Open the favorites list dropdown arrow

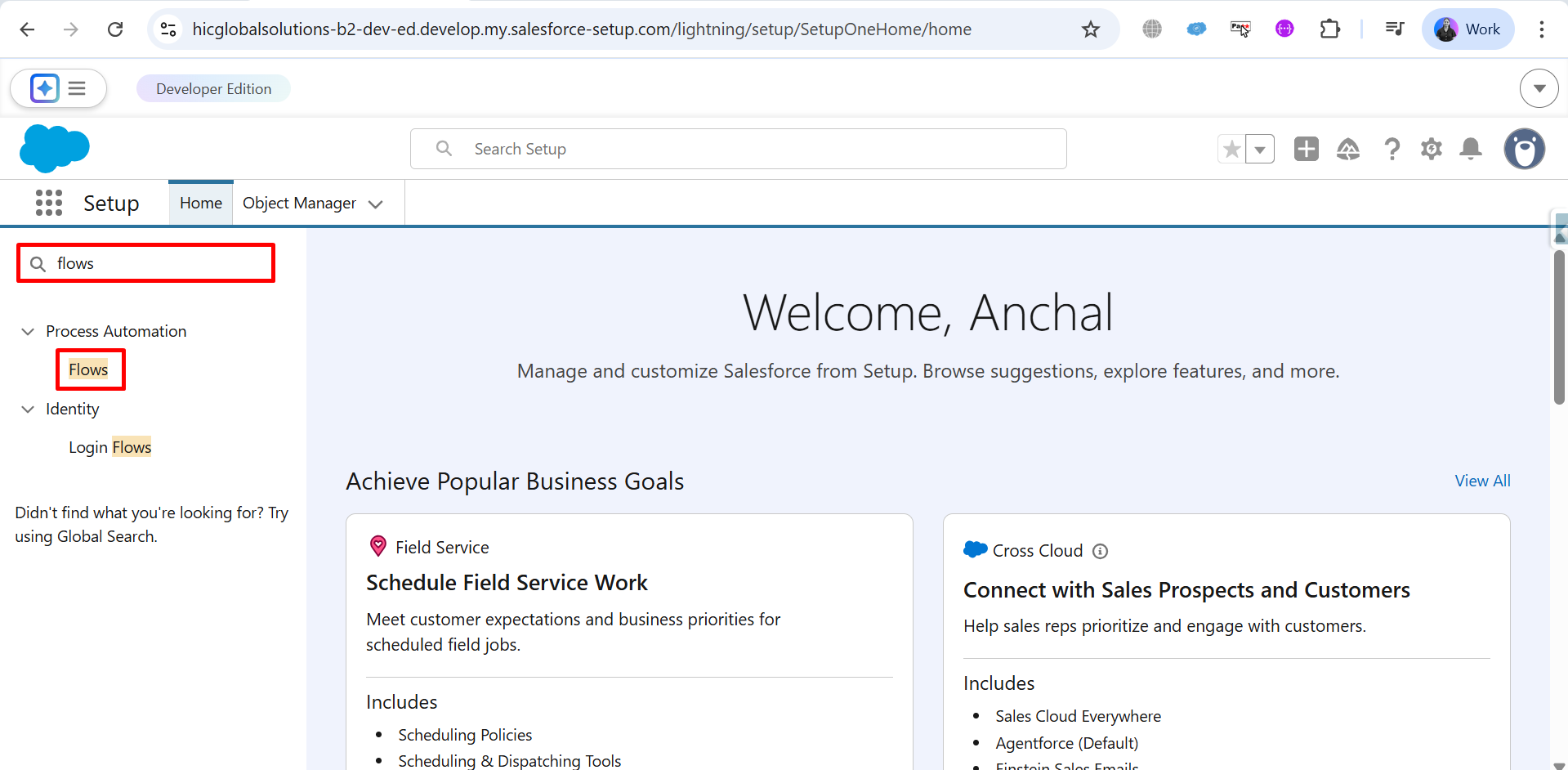click(1259, 150)
